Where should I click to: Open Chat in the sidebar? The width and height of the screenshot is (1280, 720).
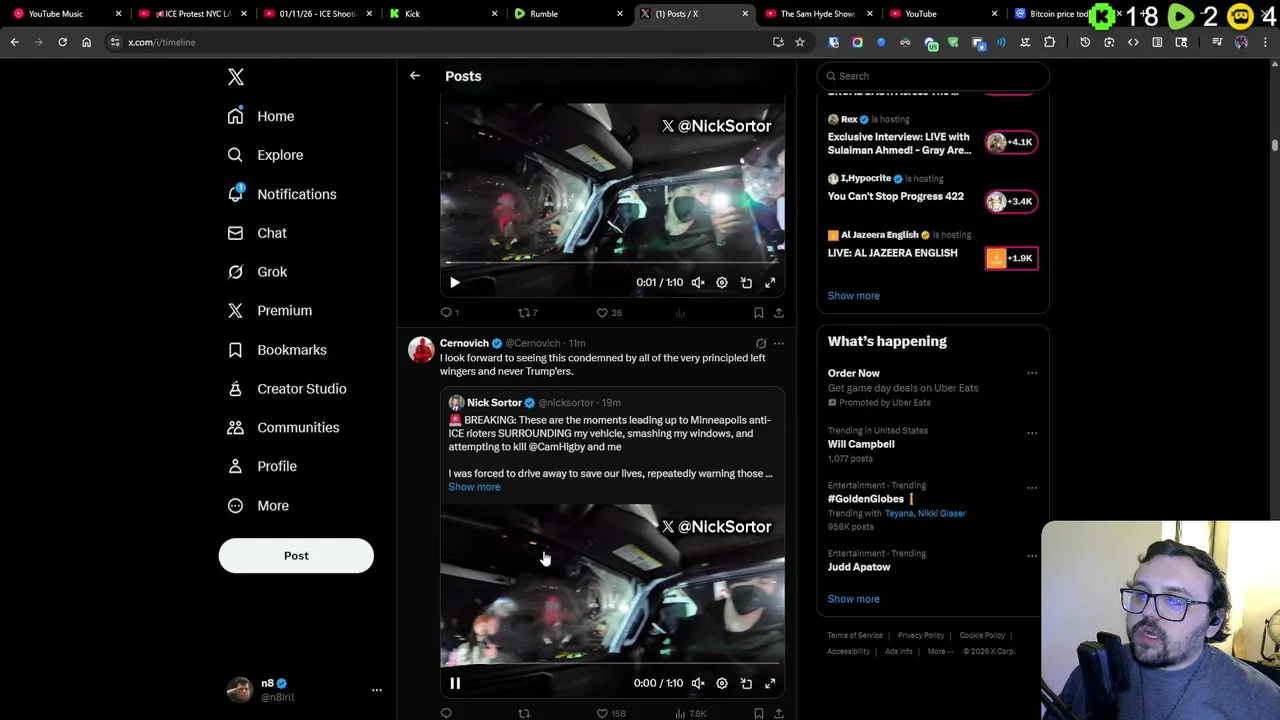256,233
